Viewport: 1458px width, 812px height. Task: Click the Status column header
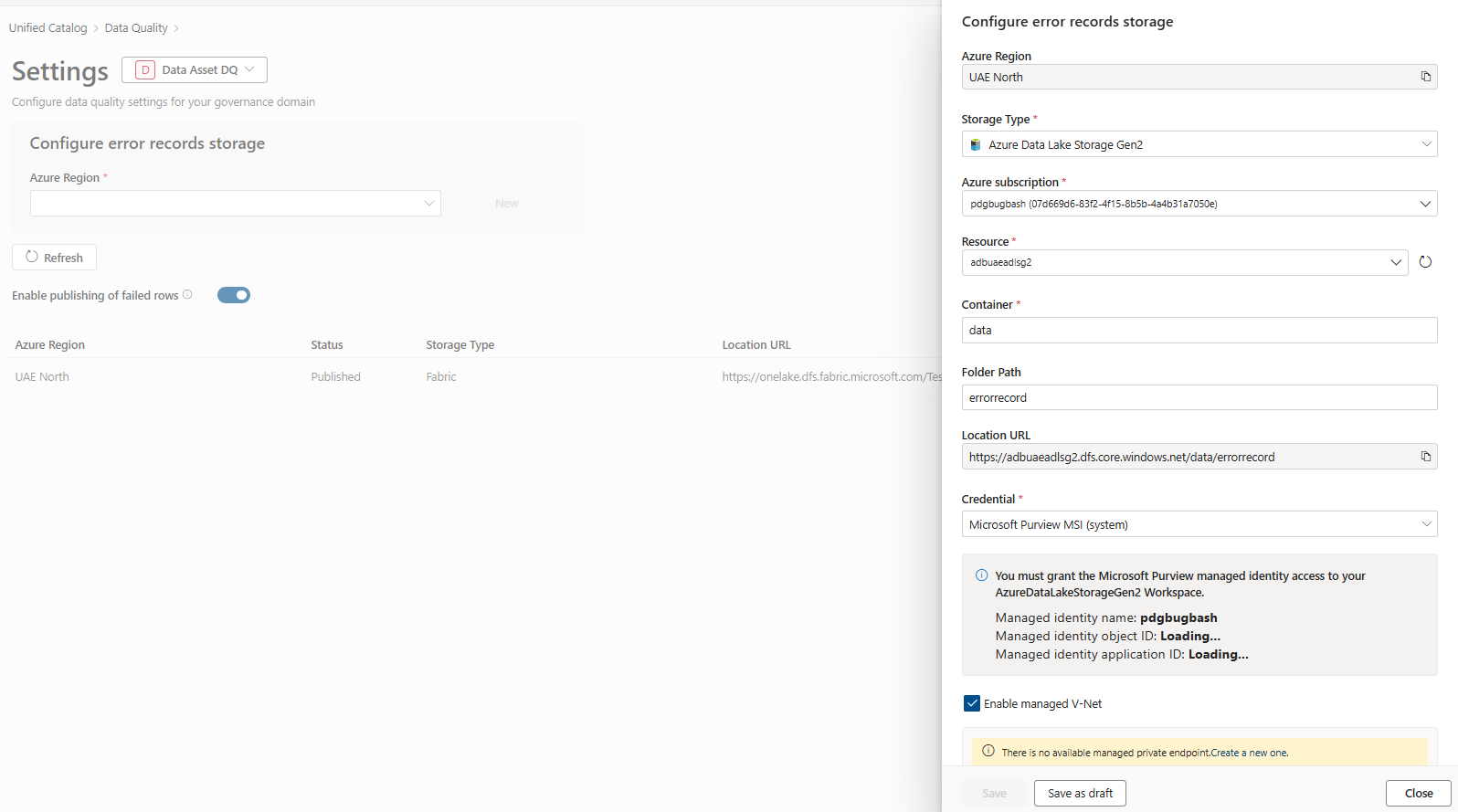(x=327, y=344)
